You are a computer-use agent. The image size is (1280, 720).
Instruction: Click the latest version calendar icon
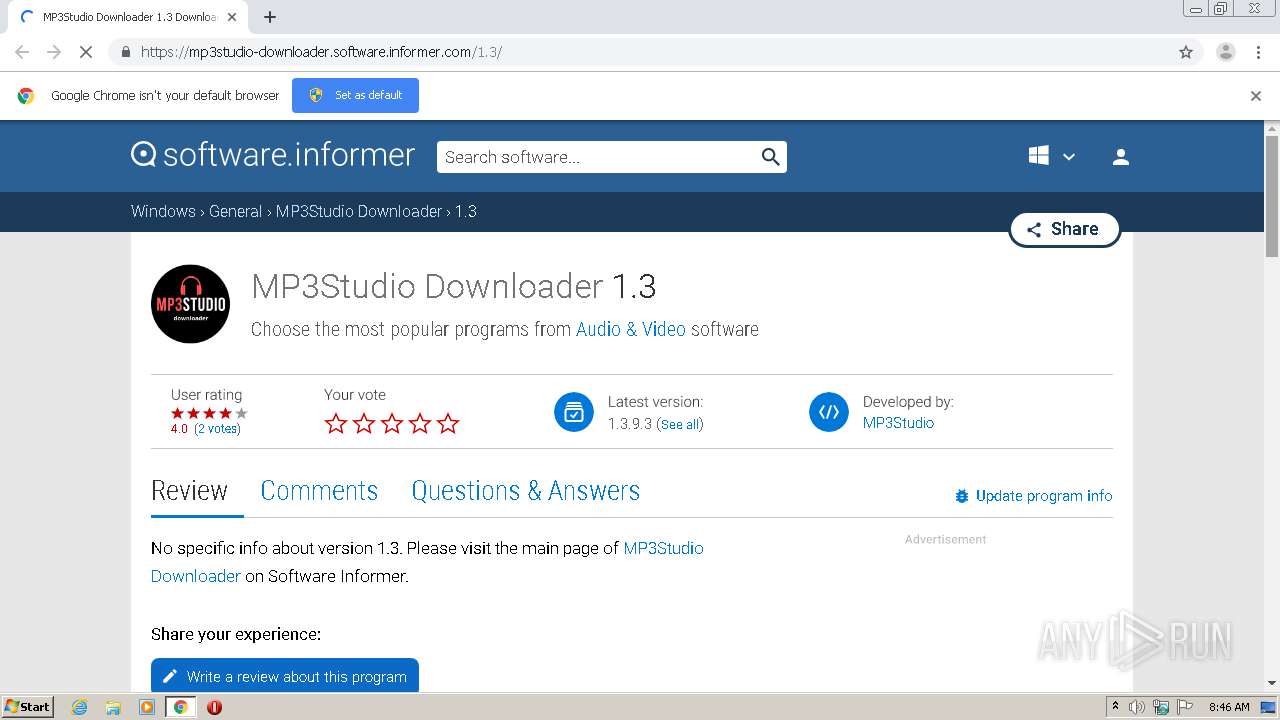tap(574, 412)
